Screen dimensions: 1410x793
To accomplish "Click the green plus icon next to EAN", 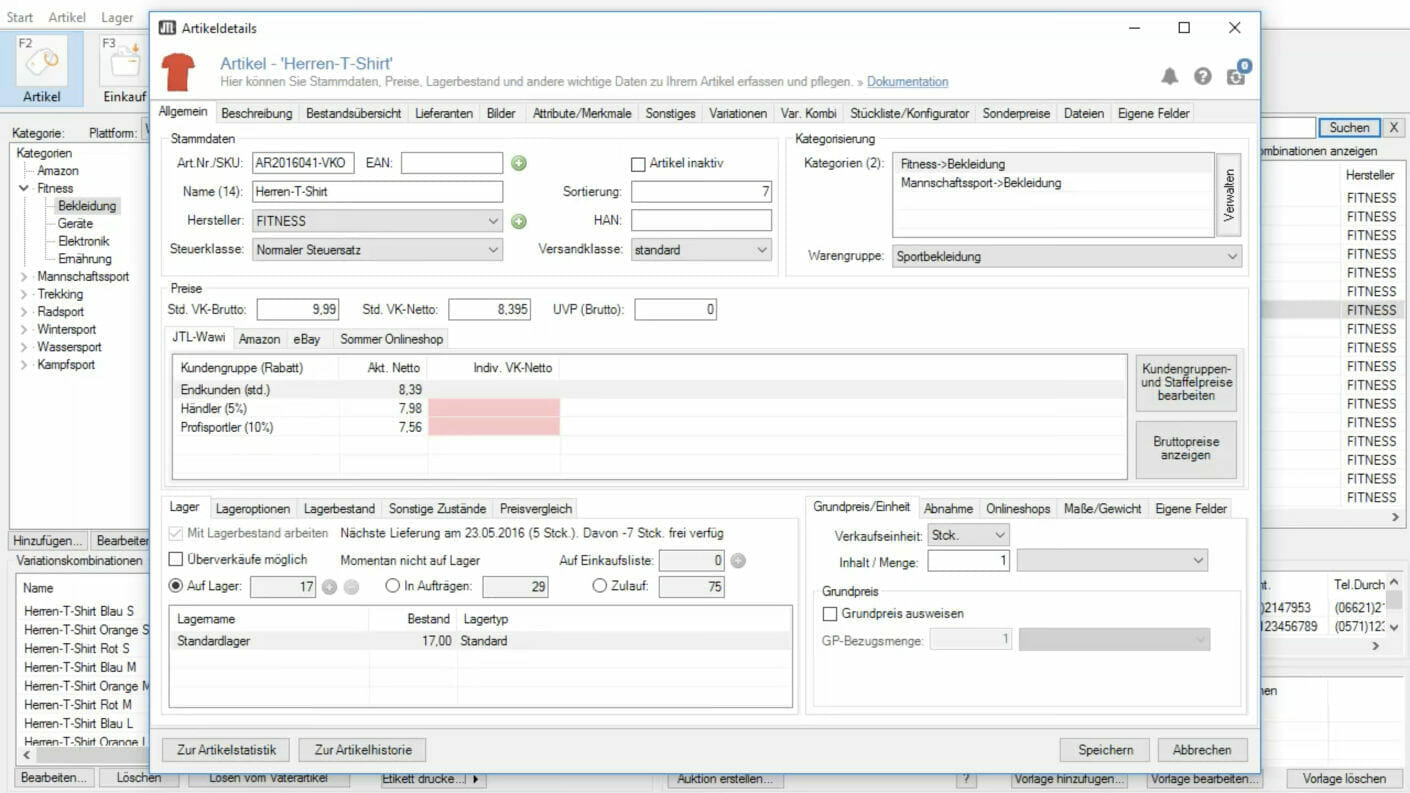I will click(x=518, y=162).
